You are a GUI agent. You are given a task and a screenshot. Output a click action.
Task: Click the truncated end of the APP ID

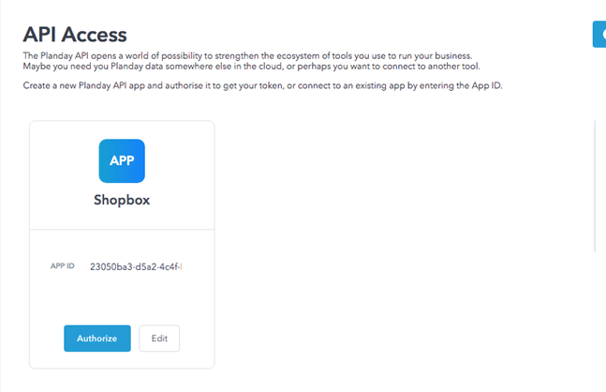(x=180, y=267)
